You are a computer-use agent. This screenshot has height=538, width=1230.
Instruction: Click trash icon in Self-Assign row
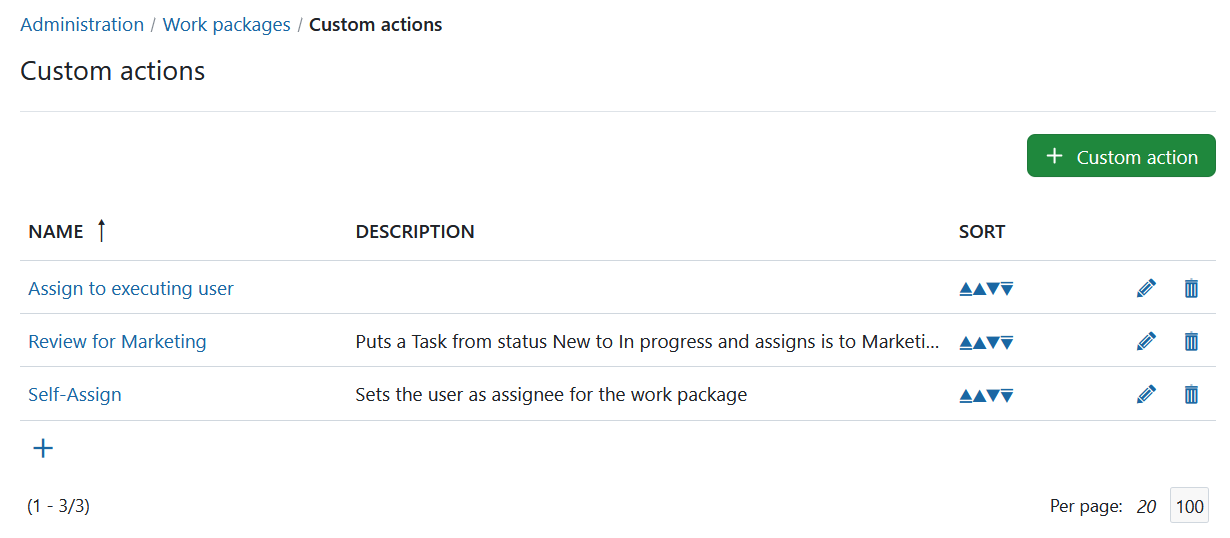point(1191,395)
